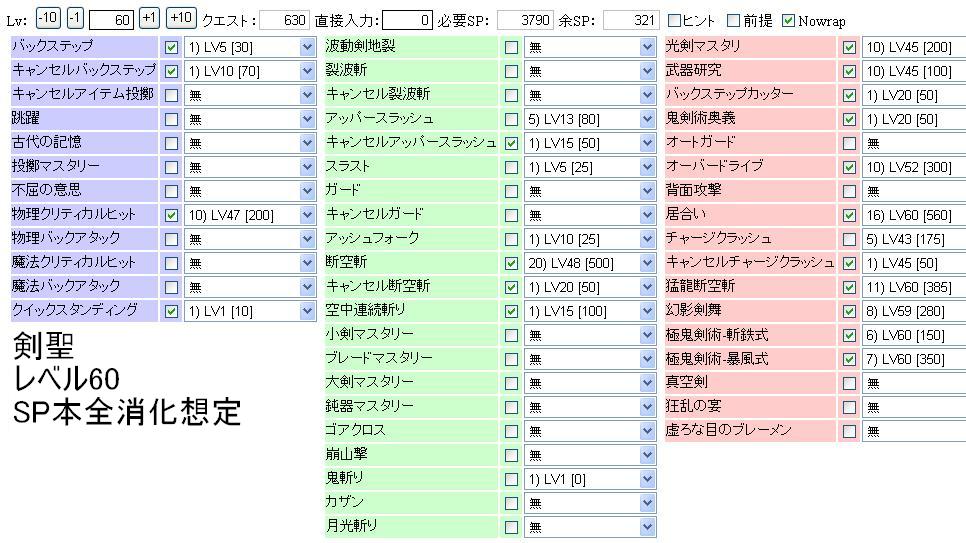
Task: Open the 断空斬 level dropdown
Action: pos(590,264)
